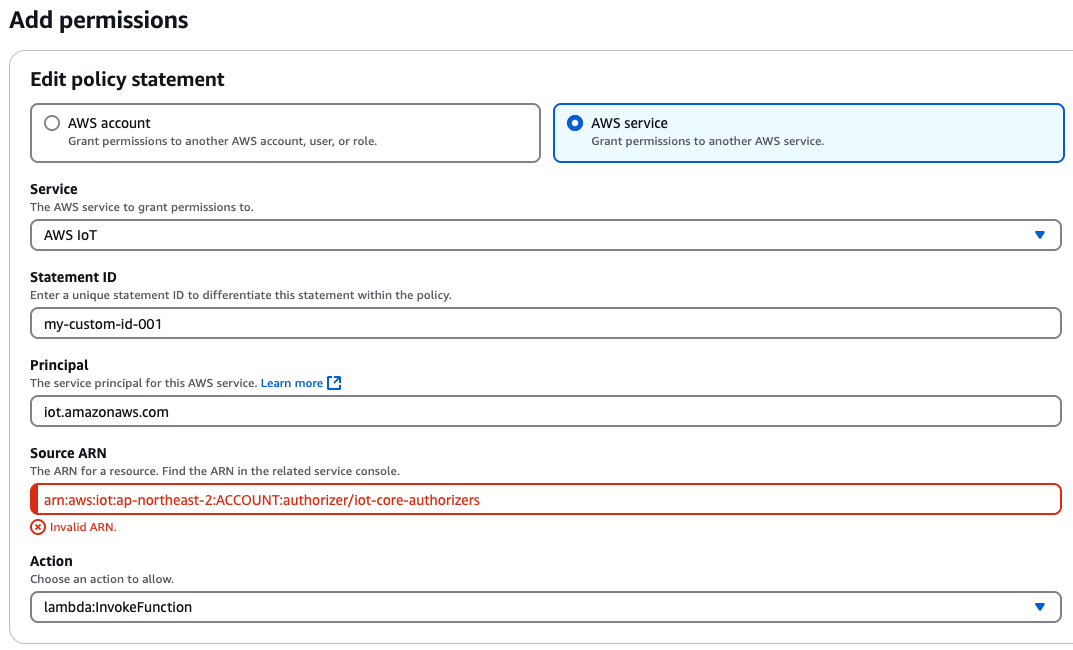
Task: Click the Statement ID label
Action: point(73,277)
